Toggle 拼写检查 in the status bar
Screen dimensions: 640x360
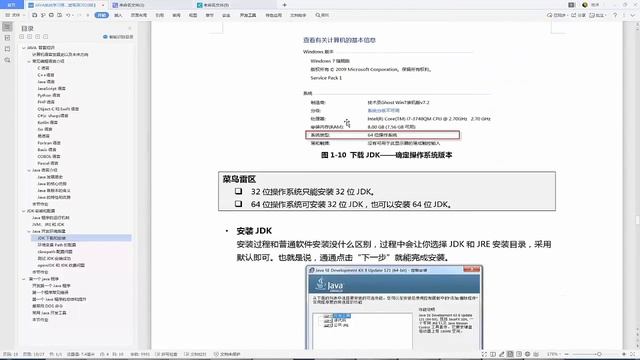pyautogui.click(x=167, y=354)
